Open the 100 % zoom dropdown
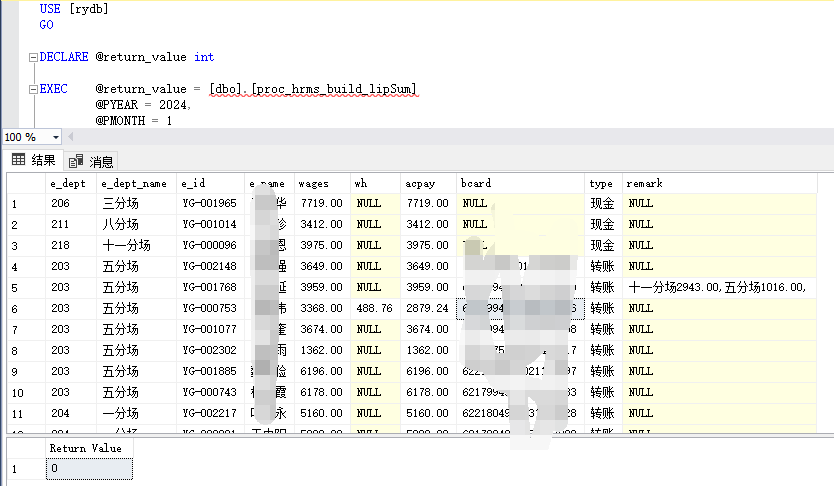 click(x=55, y=136)
